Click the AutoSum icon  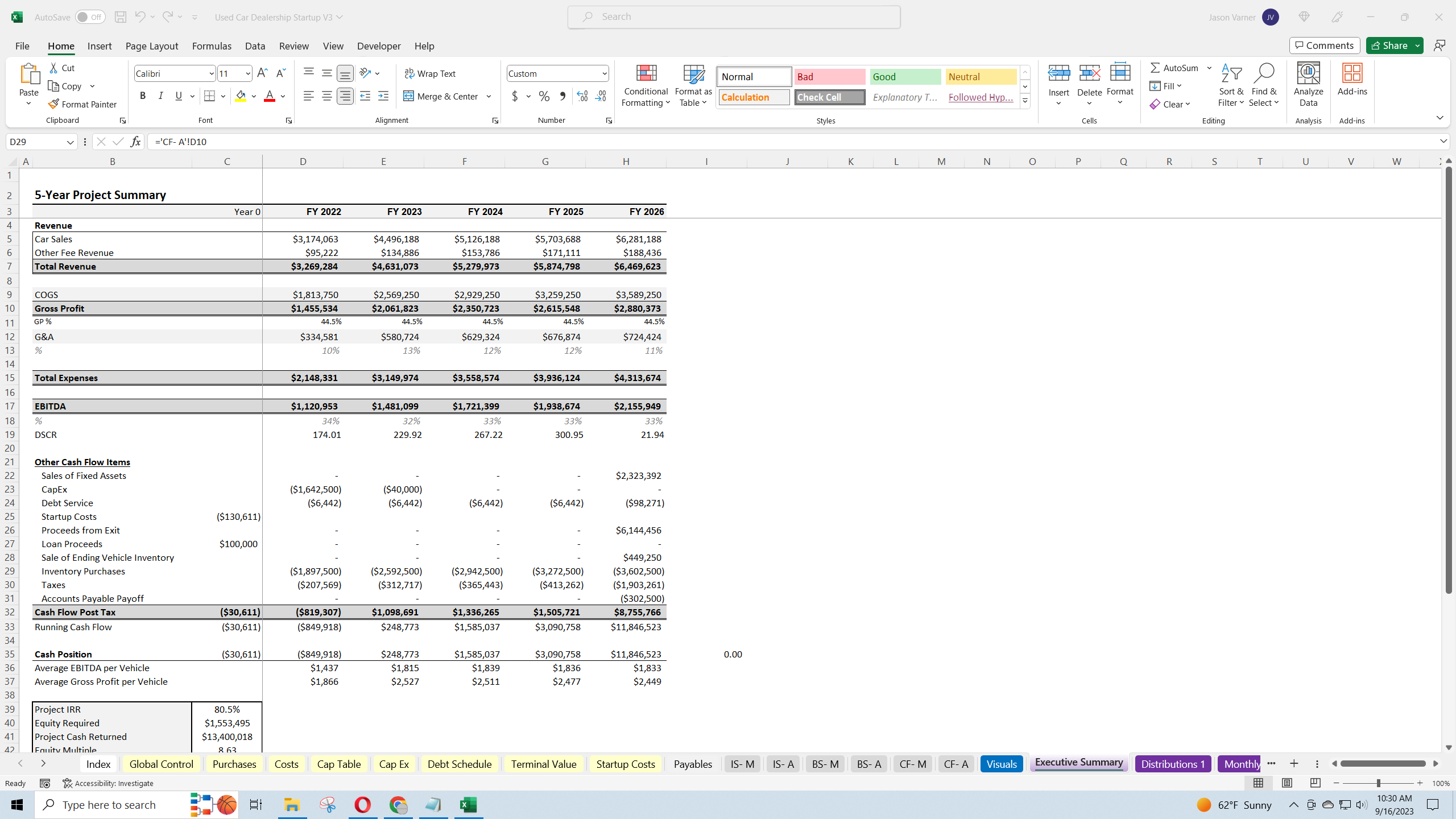click(x=1156, y=67)
